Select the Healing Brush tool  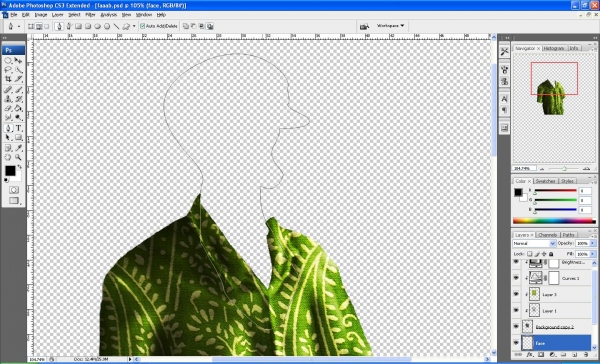click(8, 90)
